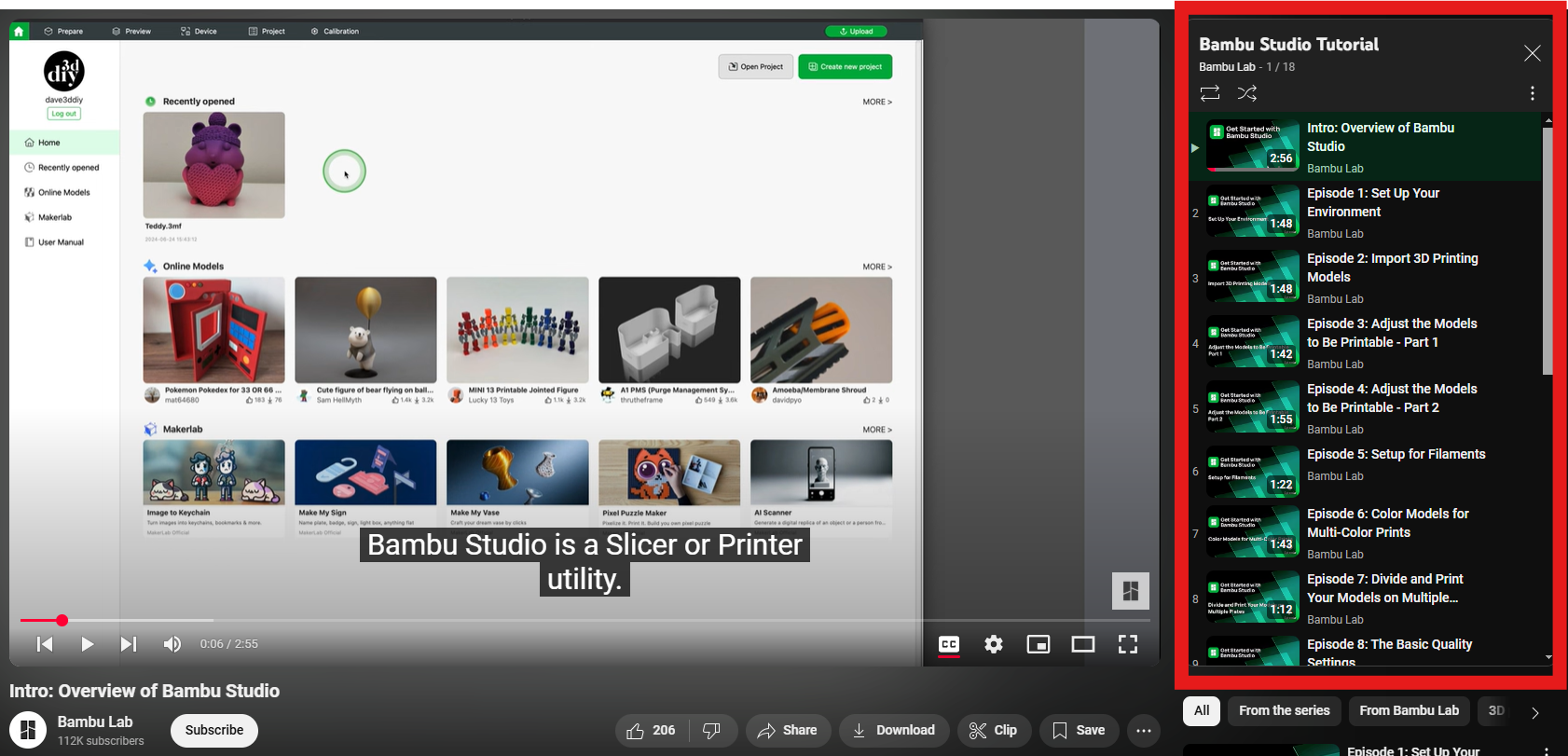Screen dimensions: 1568x756
Task: Click the video progress bar scrubber
Action: (x=62, y=620)
